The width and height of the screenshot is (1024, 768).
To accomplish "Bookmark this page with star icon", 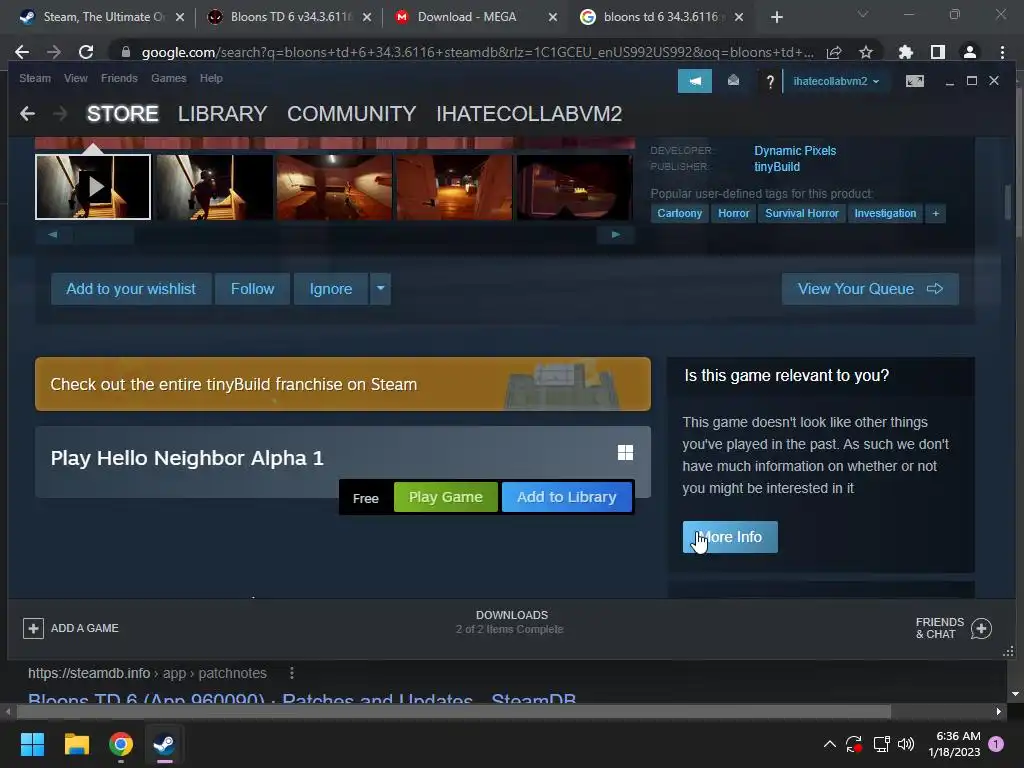I will coord(866,52).
